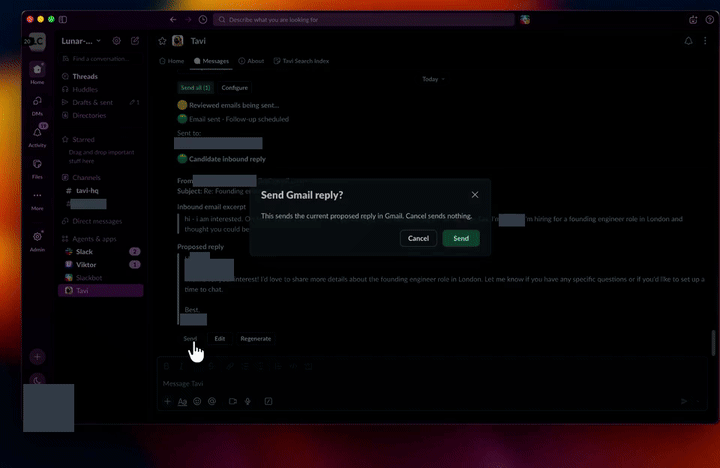Viewport: 720px width, 468px height.
Task: Click Edit under the proposed reply
Action: 219,338
